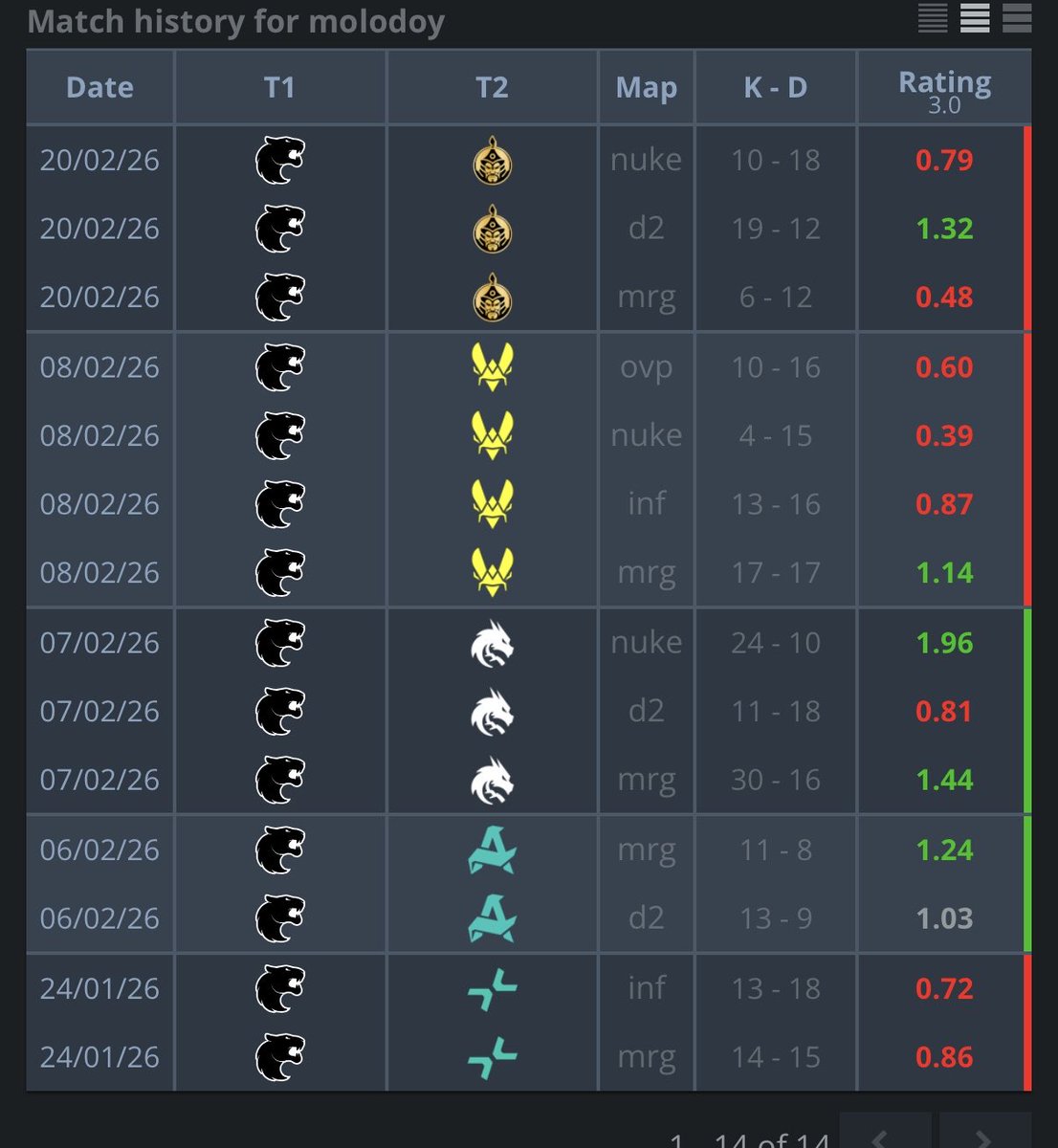1058x1148 pixels.
Task: Open Vitality logo in the nuke 4 - 15 row
Action: (x=493, y=435)
